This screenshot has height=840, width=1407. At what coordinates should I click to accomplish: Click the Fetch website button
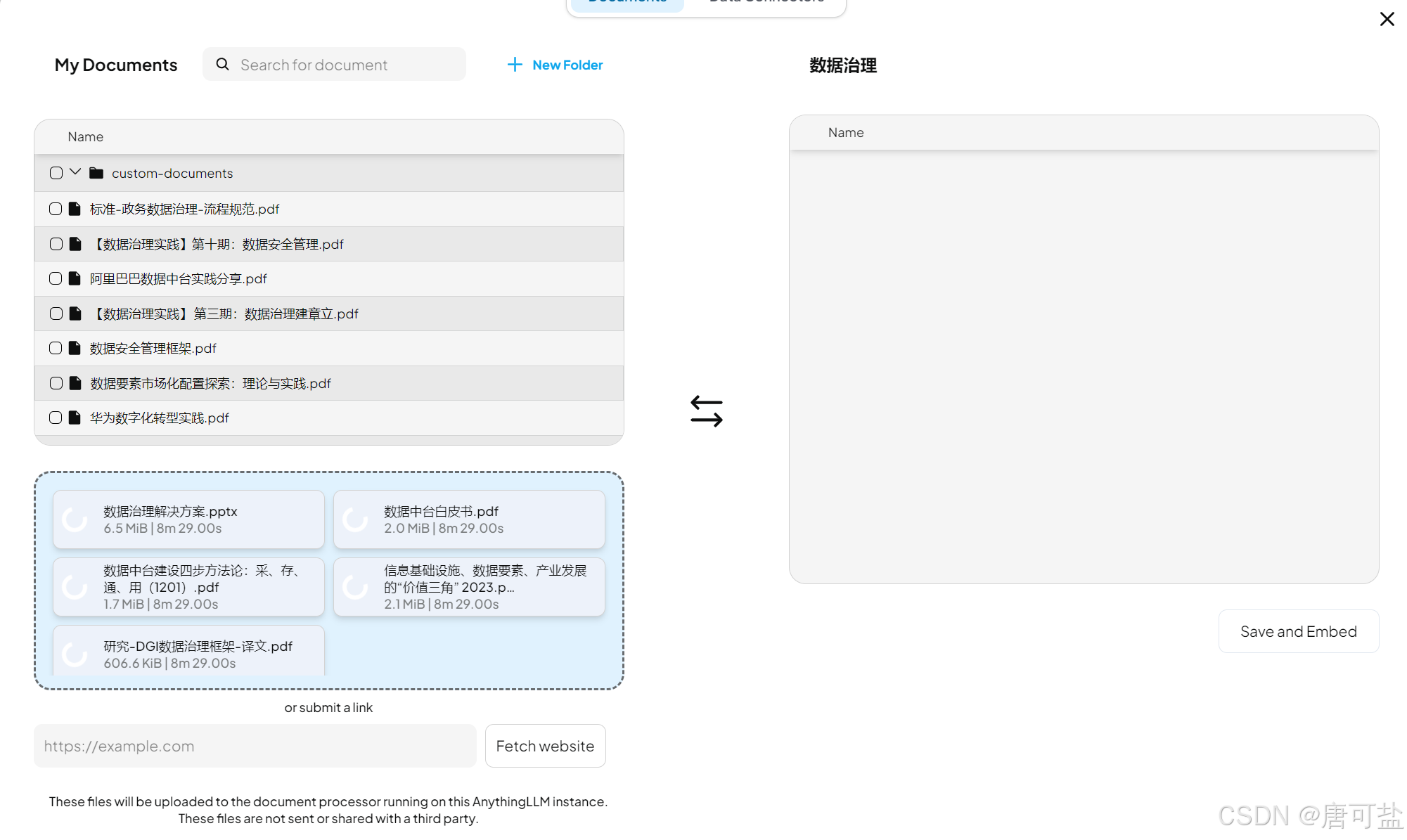545,746
